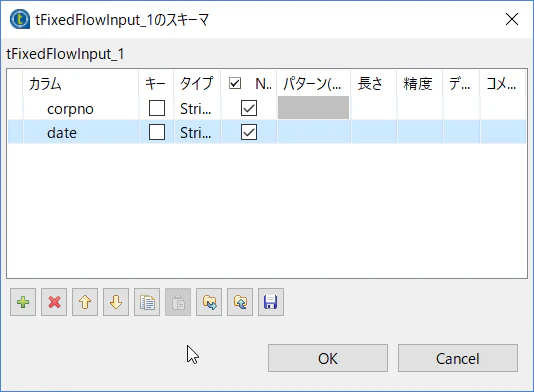Click the length cell in corpno row

(x=374, y=109)
